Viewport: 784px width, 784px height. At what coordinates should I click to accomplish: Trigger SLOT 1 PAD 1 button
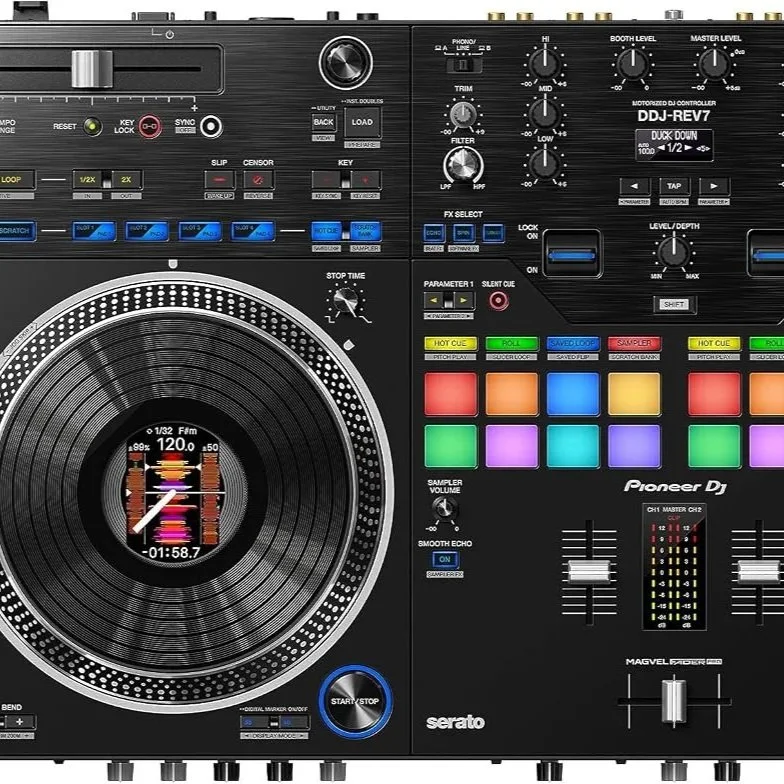point(94,232)
